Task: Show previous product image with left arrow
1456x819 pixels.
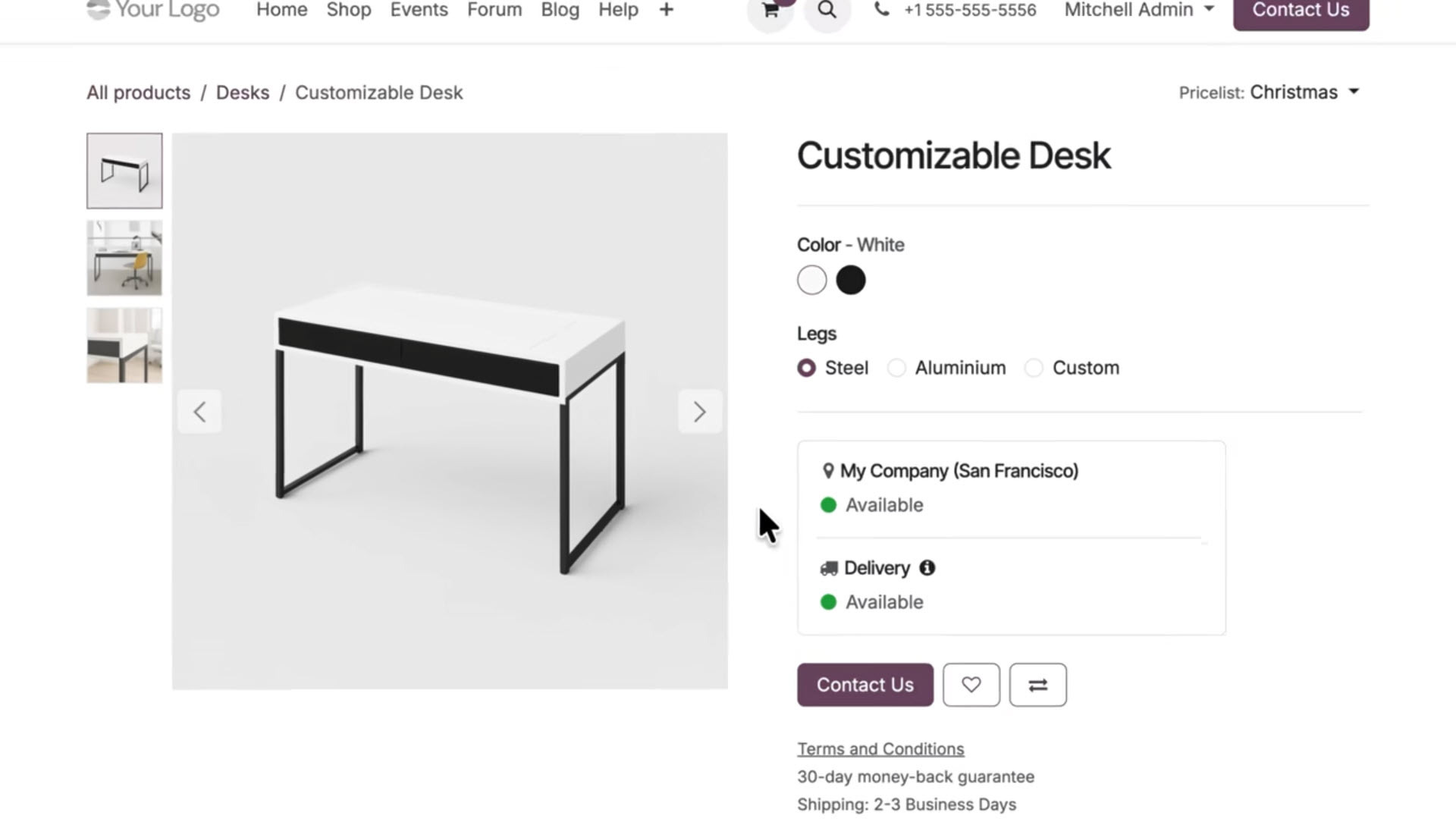Action: (199, 411)
